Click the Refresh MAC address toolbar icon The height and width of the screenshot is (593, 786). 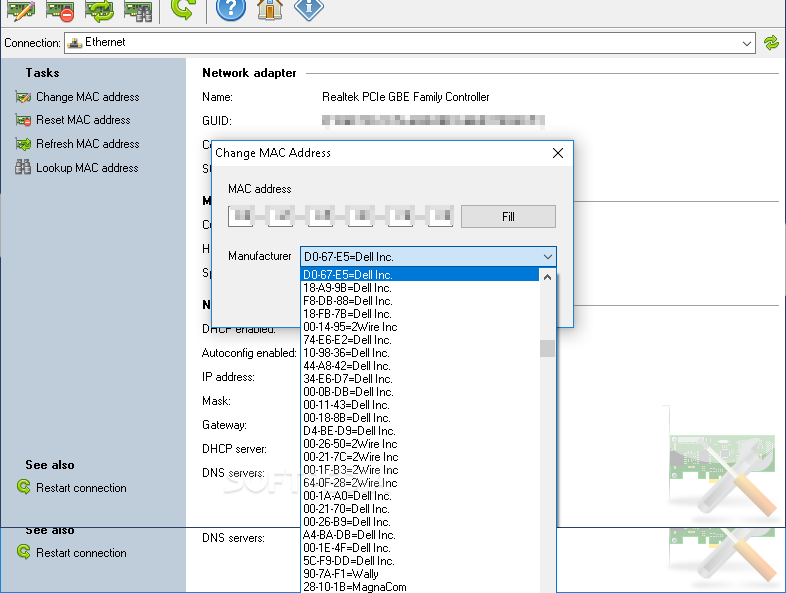[x=99, y=10]
